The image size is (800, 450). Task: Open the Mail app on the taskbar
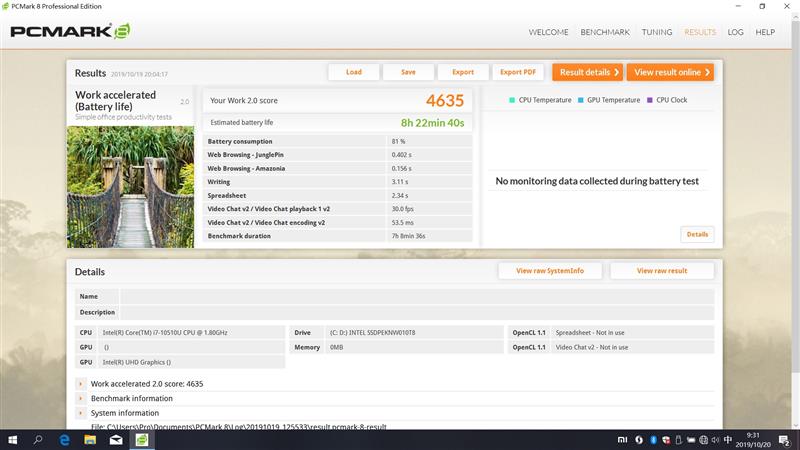(116, 440)
